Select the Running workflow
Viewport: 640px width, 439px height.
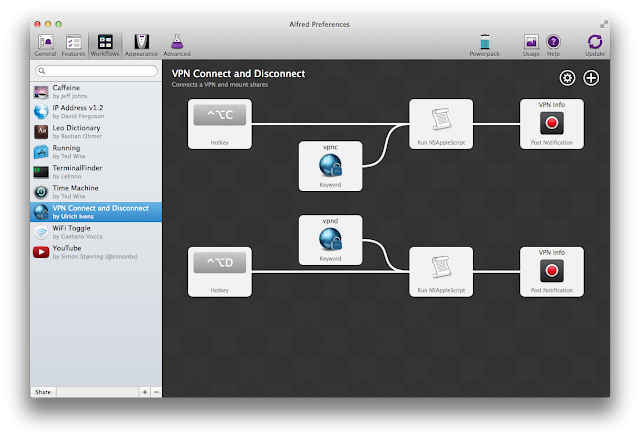(96, 152)
